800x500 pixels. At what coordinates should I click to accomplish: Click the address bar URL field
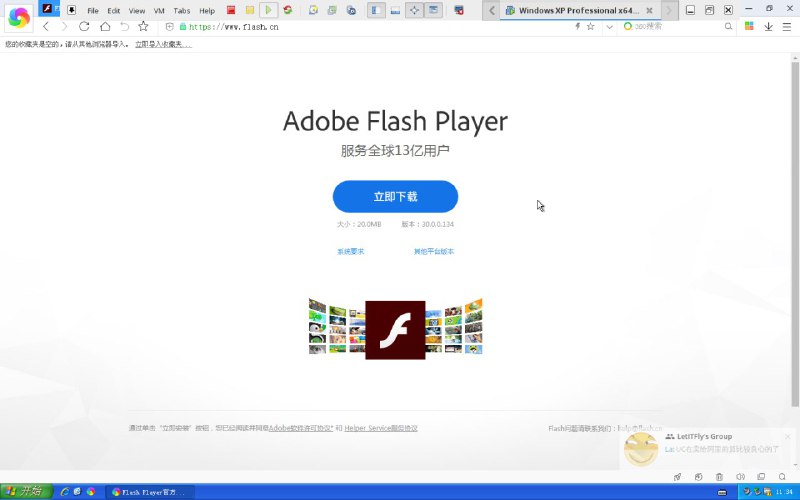coord(378,27)
